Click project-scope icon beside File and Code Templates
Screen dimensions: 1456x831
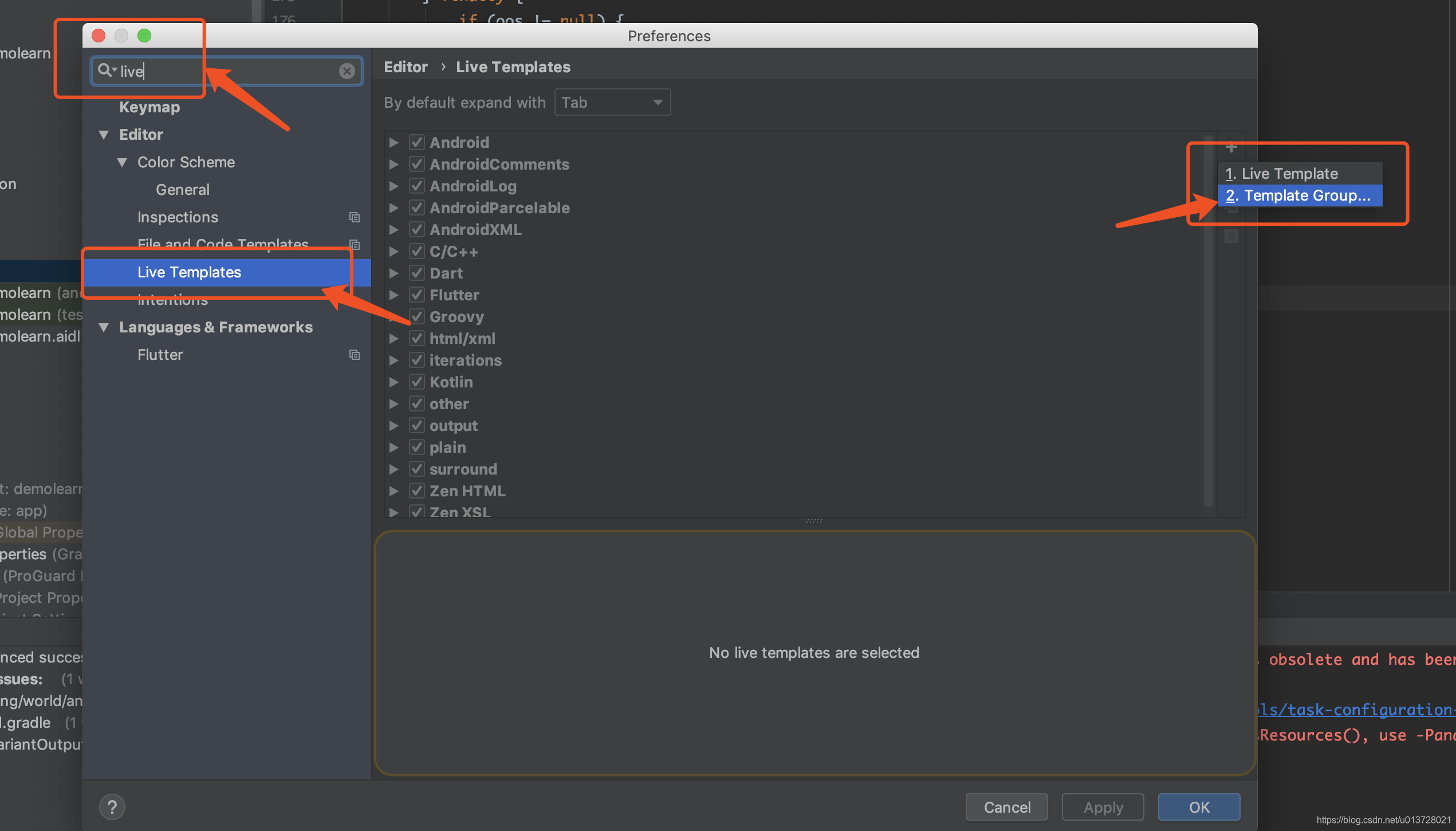[x=355, y=245]
